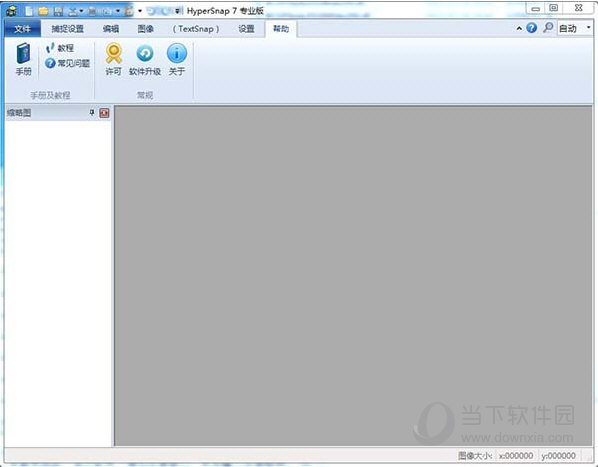
Task: Click the undo icon in quick toolbar
Action: 152,11
